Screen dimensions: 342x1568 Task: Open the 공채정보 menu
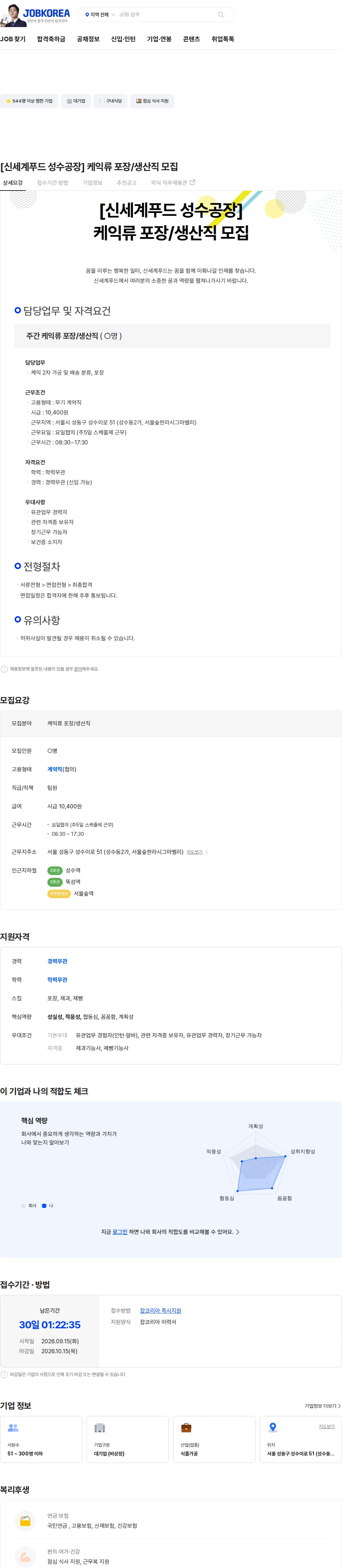click(88, 39)
